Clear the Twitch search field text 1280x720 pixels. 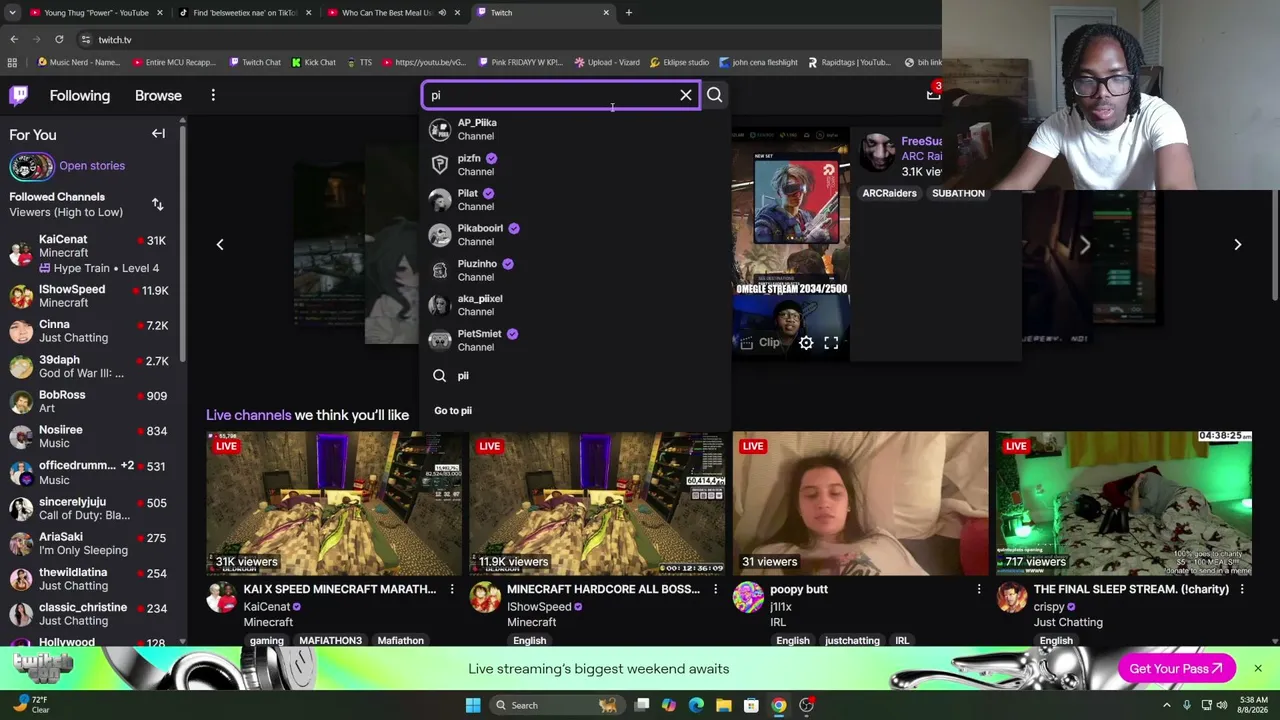pos(686,95)
